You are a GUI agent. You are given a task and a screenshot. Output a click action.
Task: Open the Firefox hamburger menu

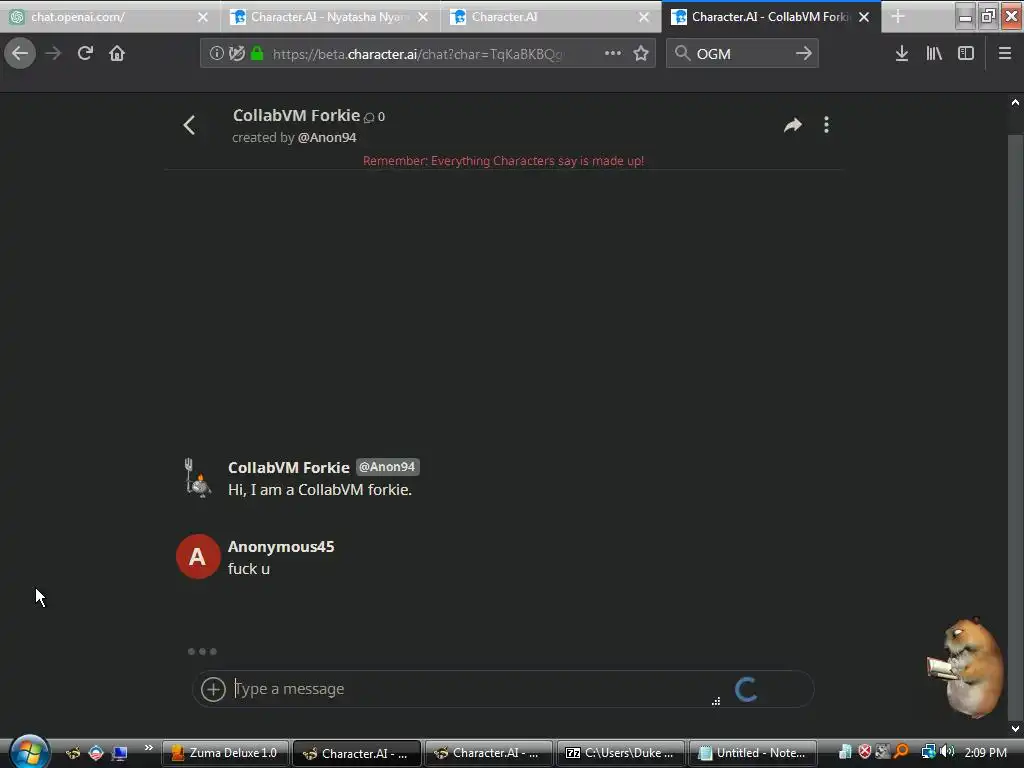(x=1004, y=54)
